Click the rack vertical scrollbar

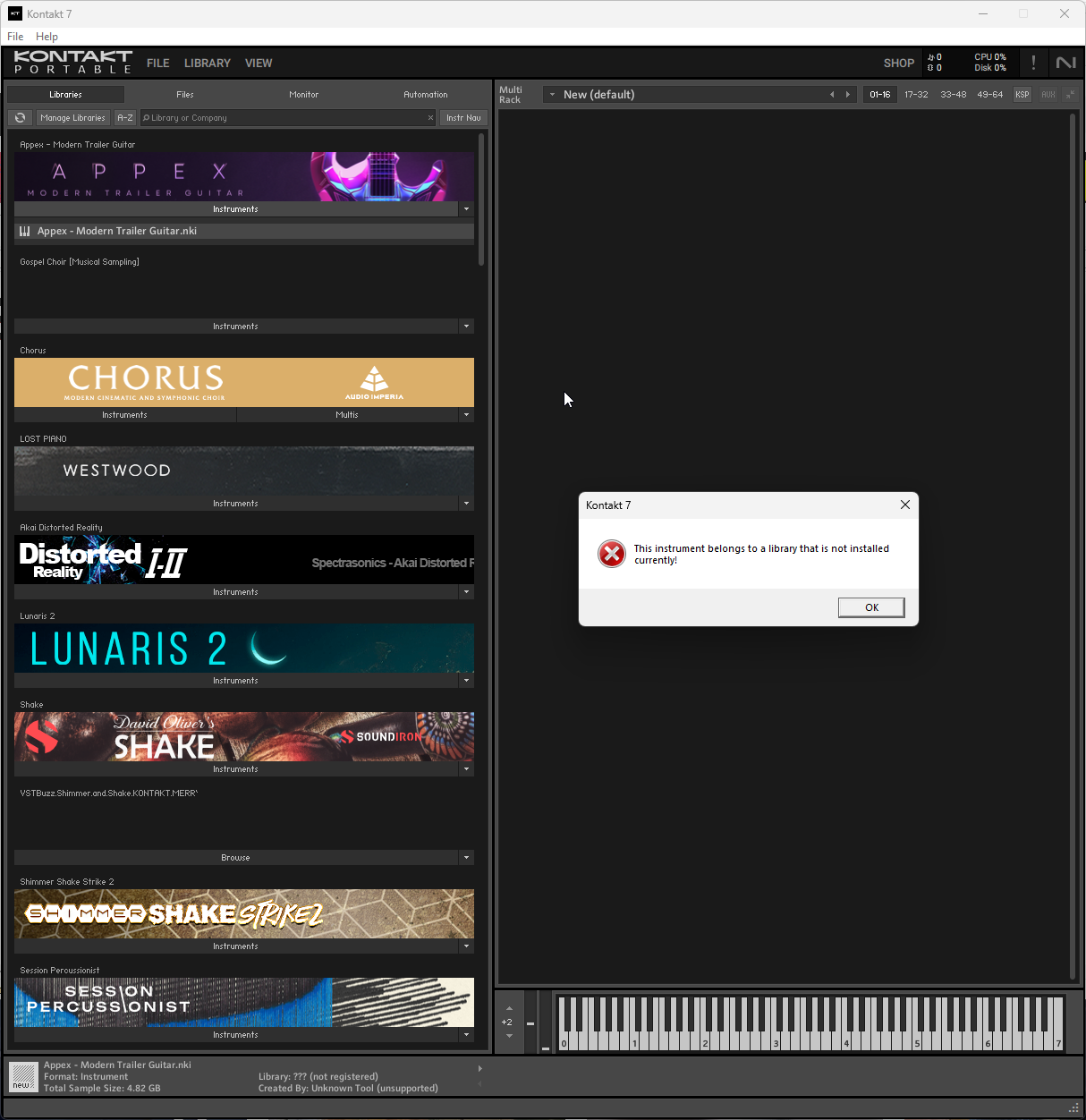(1073, 546)
